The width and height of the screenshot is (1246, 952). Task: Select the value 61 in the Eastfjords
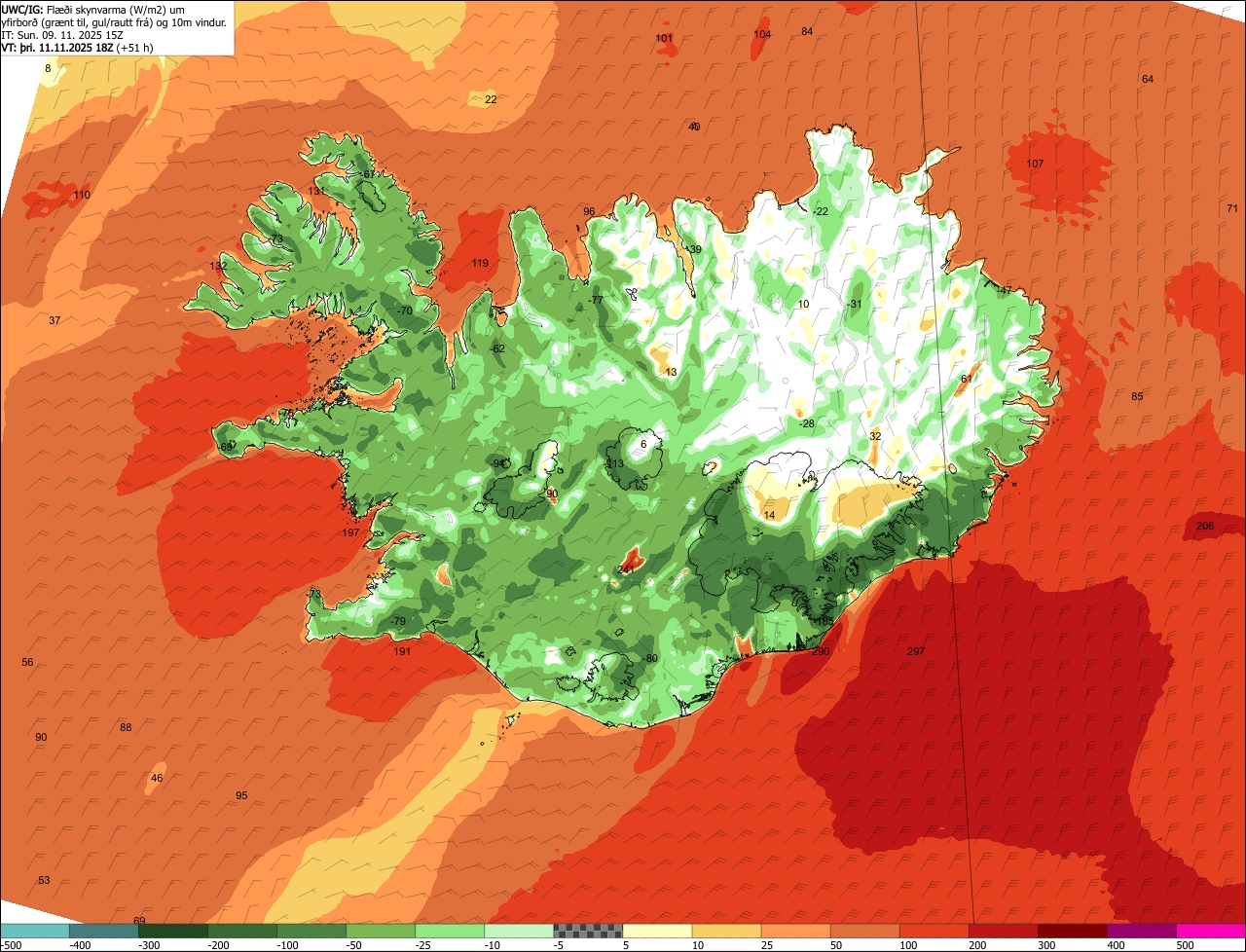(x=966, y=379)
